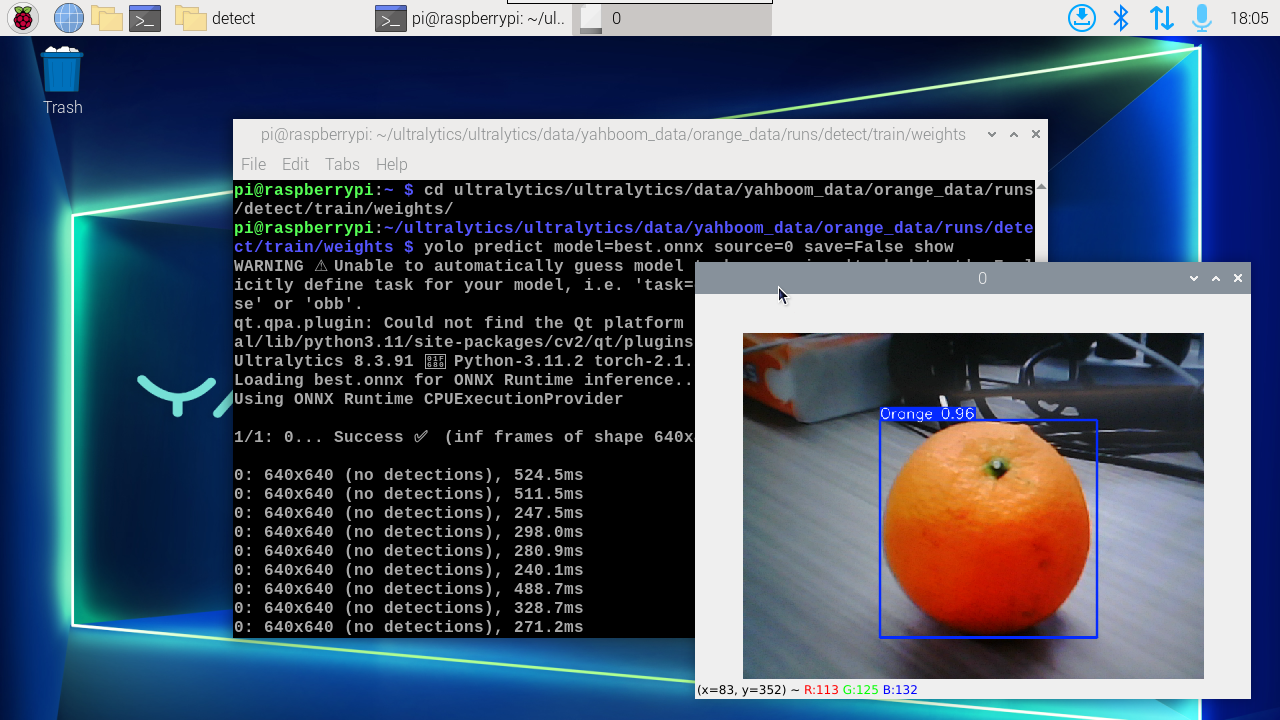1280x720 pixels.
Task: Click the '511.5ms' detection line
Action: click(x=409, y=494)
